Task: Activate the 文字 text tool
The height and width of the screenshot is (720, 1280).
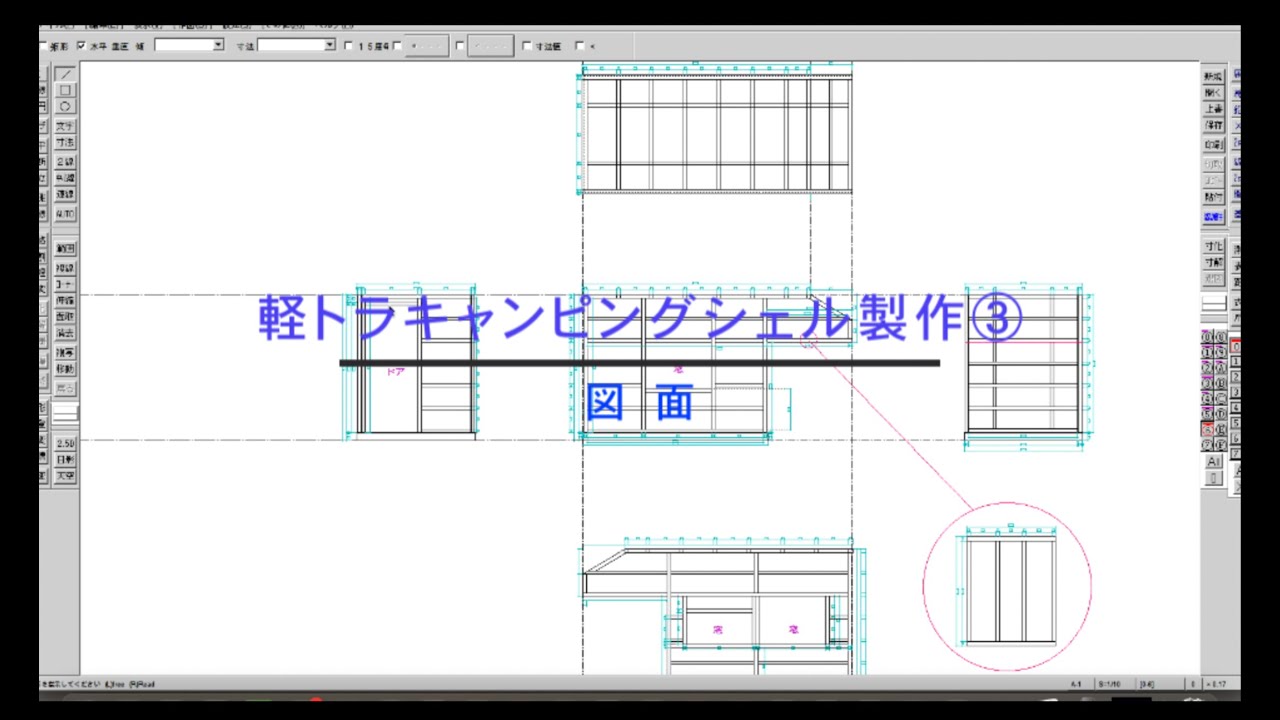Action: point(65,127)
